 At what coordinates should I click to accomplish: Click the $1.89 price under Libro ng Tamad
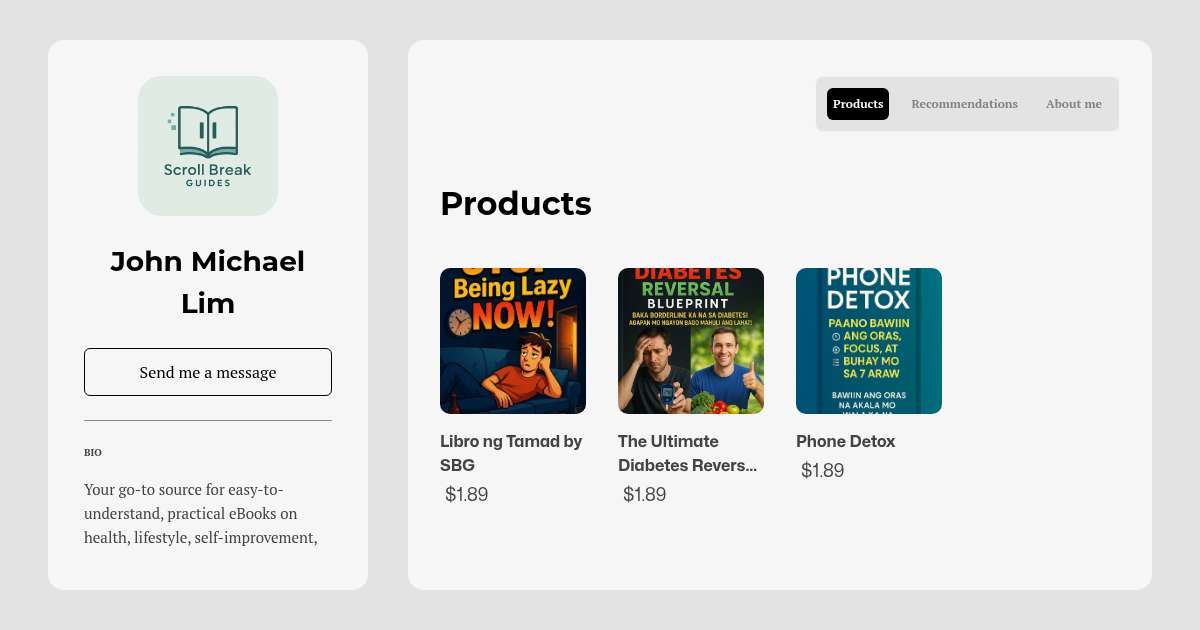pos(467,494)
